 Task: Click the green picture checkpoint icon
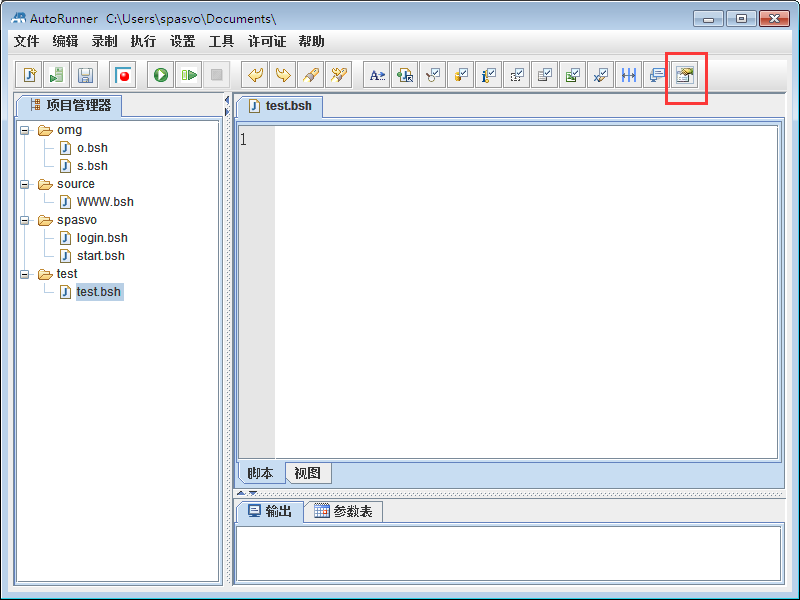(573, 76)
